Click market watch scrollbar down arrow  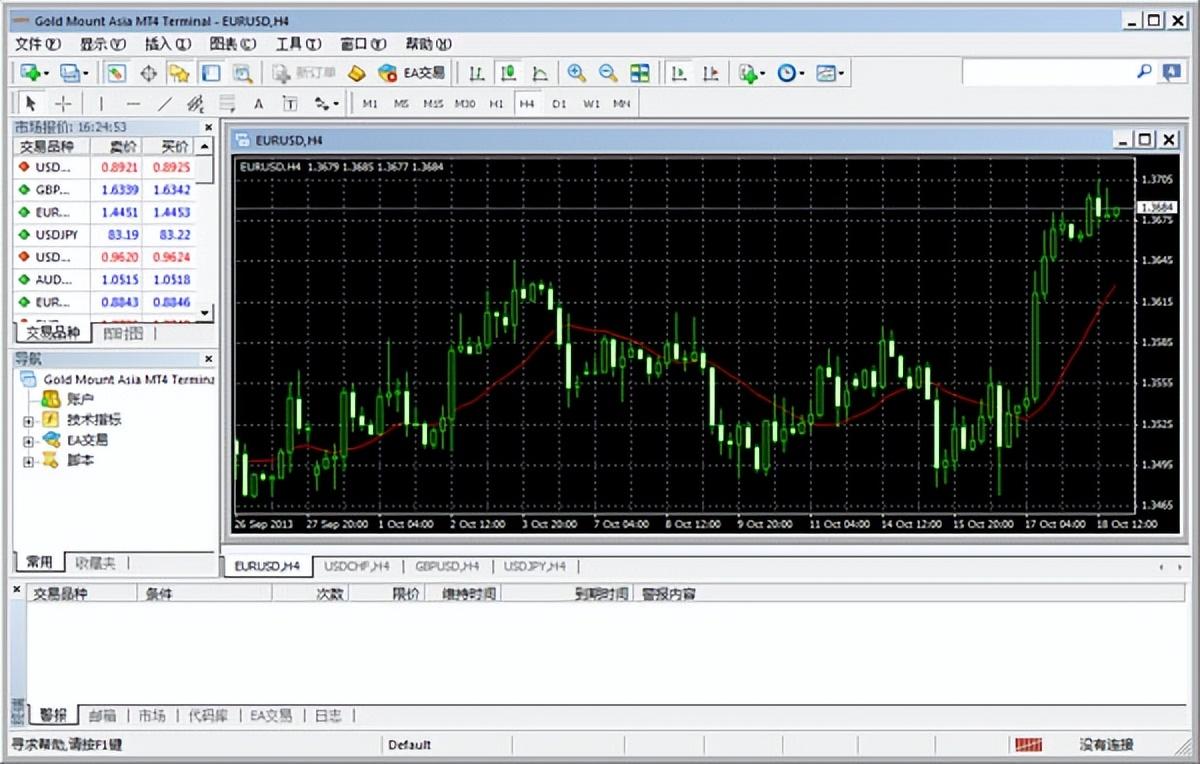click(205, 313)
